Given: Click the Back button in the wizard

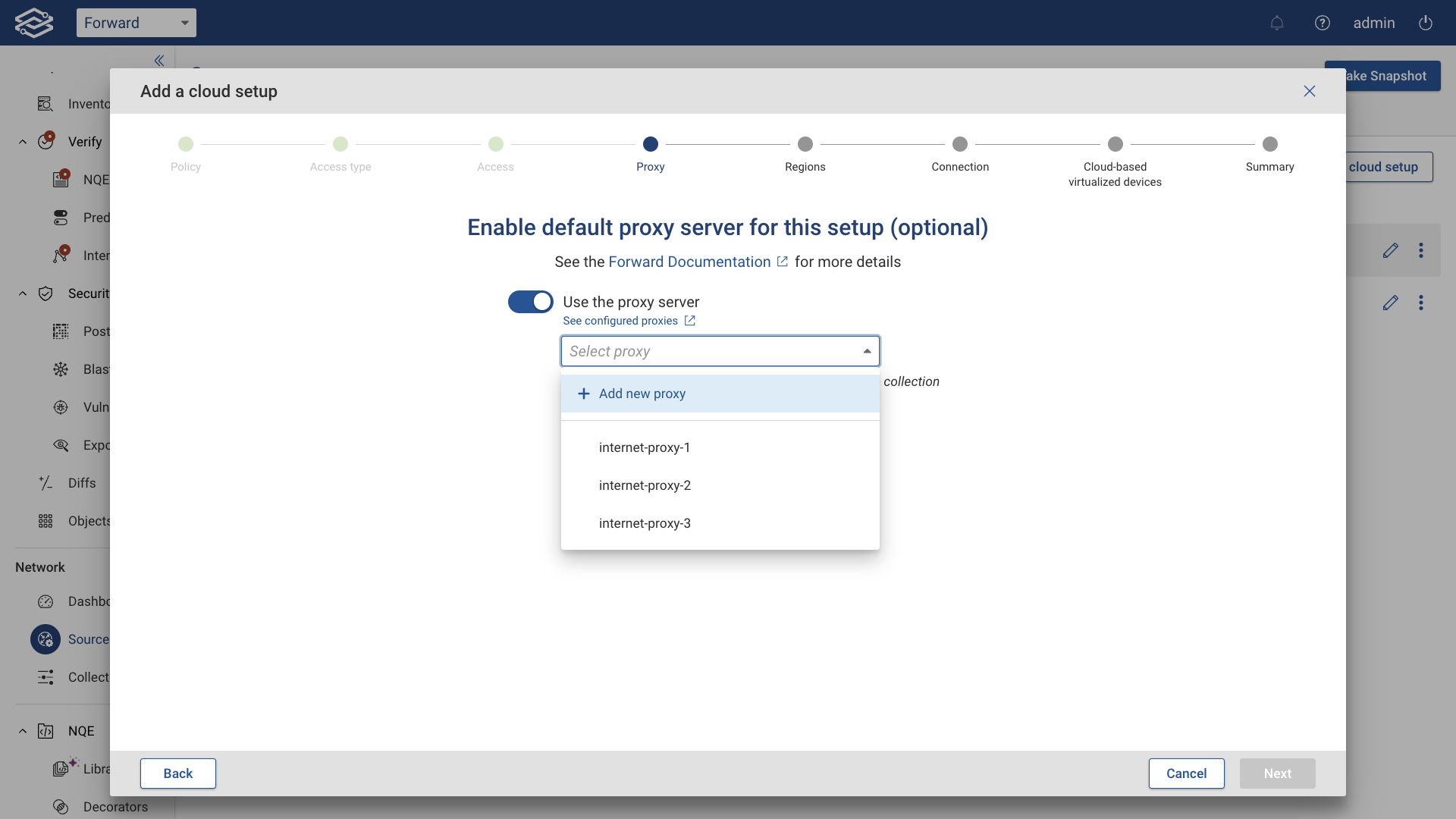Looking at the screenshot, I should (177, 773).
